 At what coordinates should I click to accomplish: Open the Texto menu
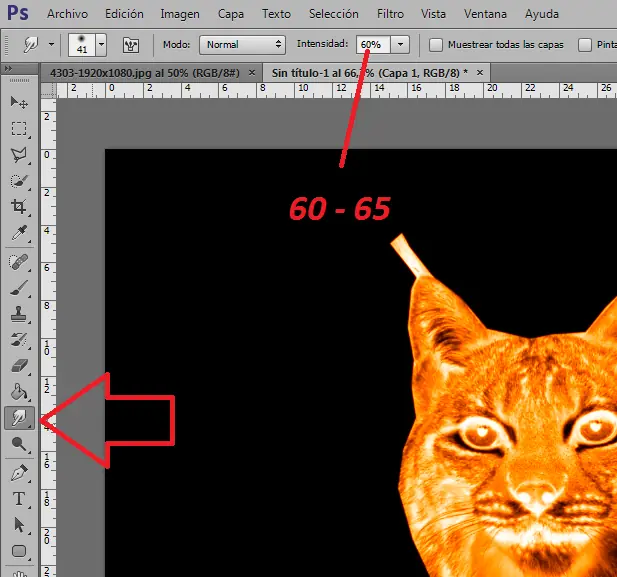(x=276, y=14)
